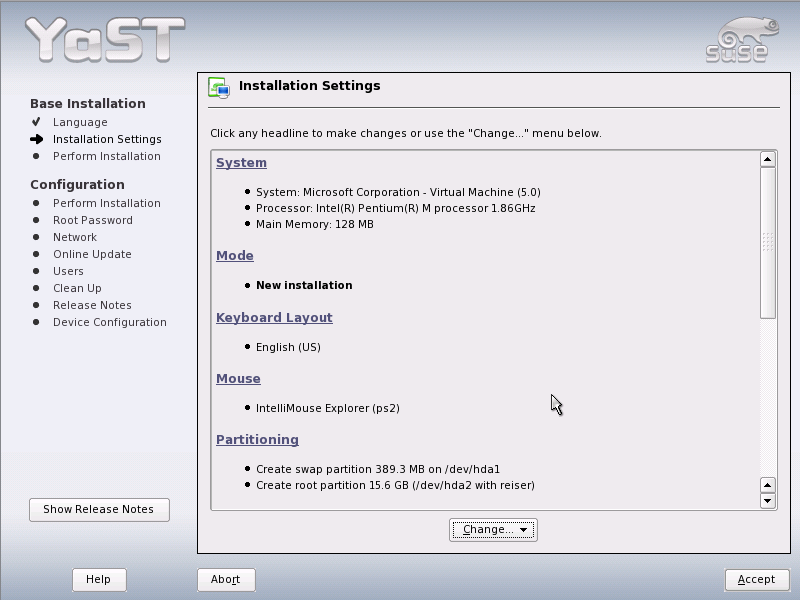Accept the installation settings
The height and width of the screenshot is (600, 800).
[x=757, y=580]
